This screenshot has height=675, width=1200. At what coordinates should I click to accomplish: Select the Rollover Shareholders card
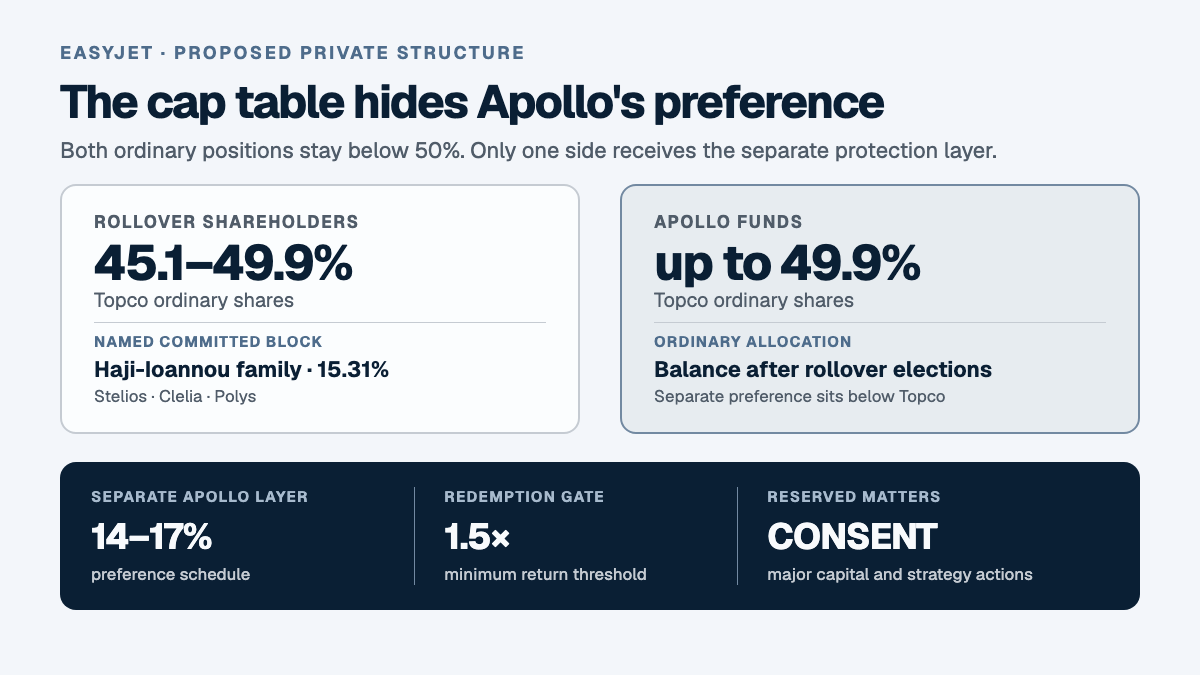320,309
